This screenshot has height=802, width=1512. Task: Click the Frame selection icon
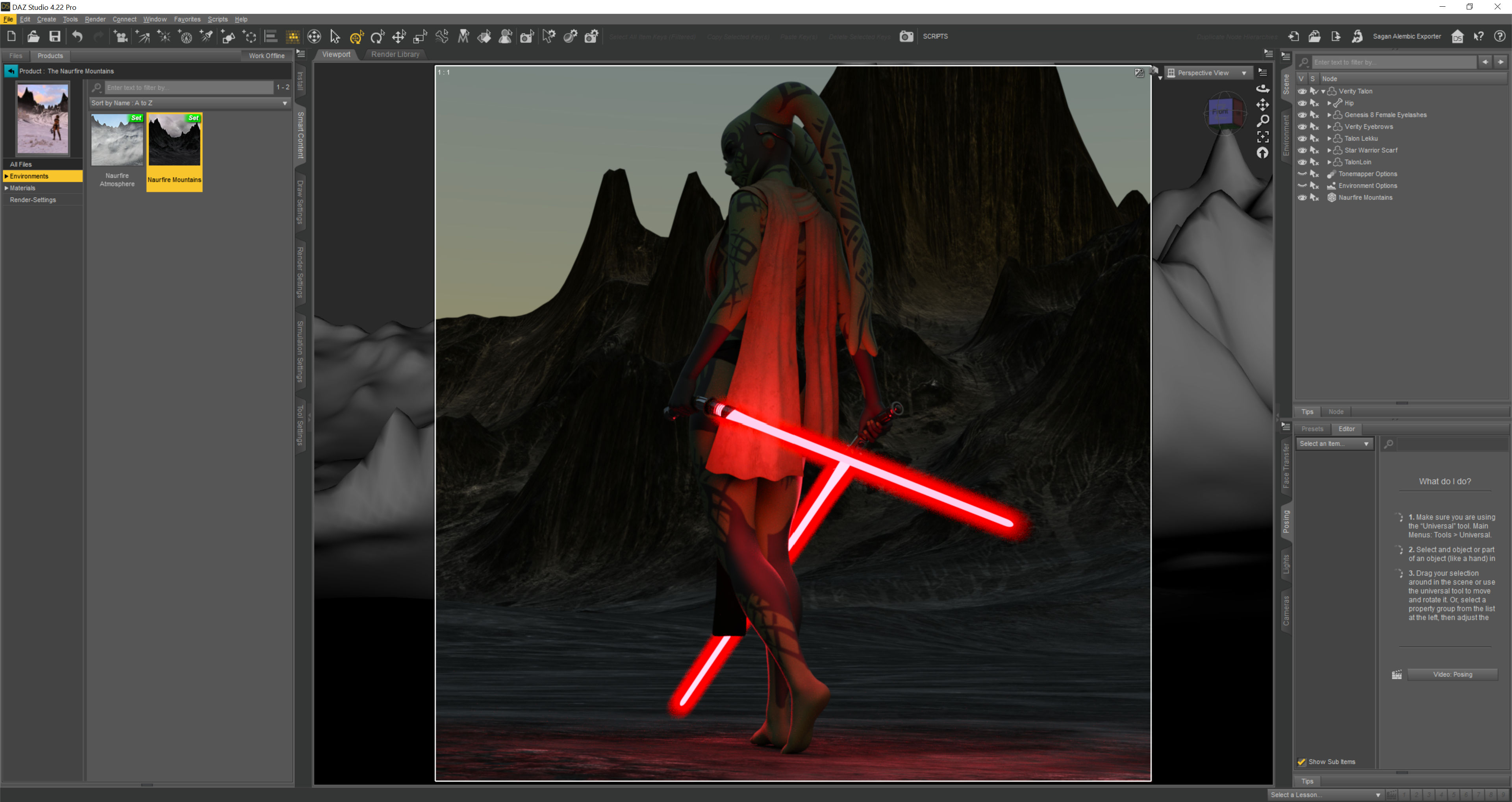pos(1262,137)
